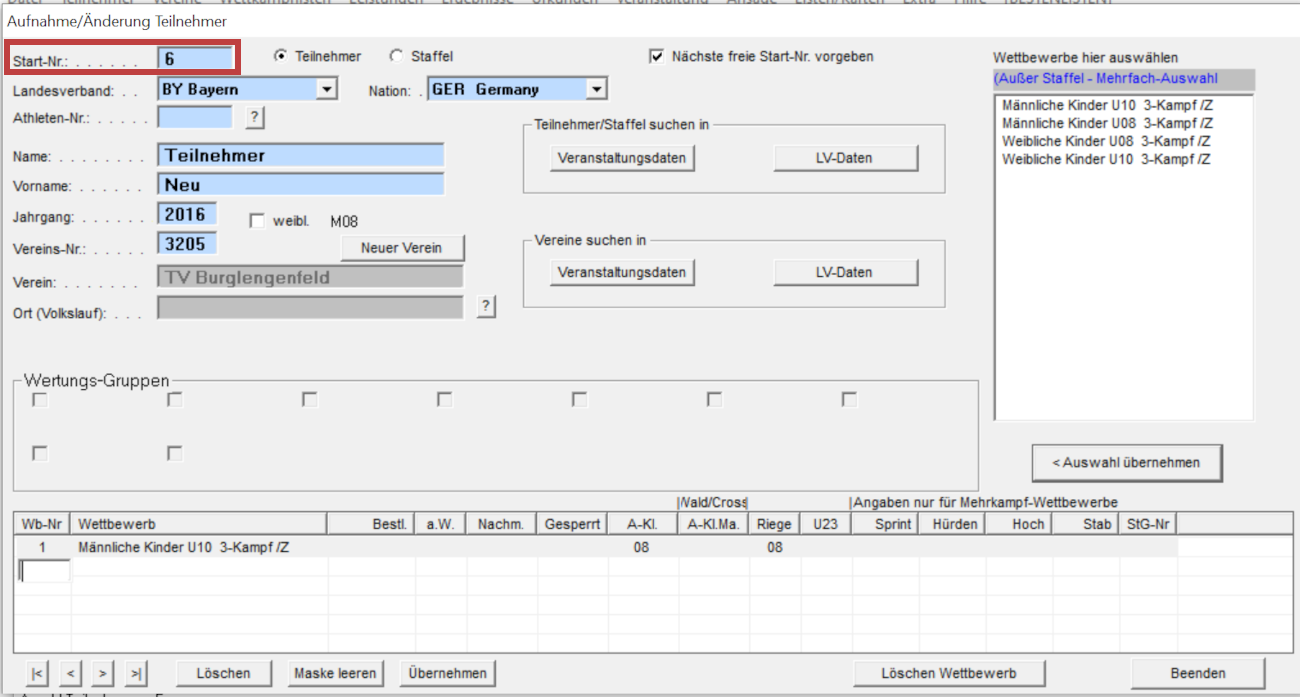The width and height of the screenshot is (1300, 697).
Task: Click the Hürden column header
Action: 951,524
